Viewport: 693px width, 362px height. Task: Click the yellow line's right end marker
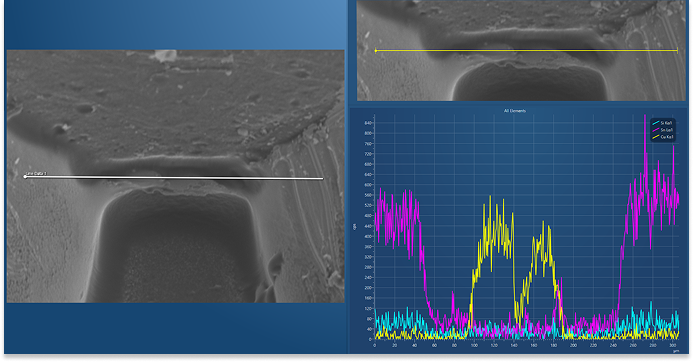[x=678, y=50]
